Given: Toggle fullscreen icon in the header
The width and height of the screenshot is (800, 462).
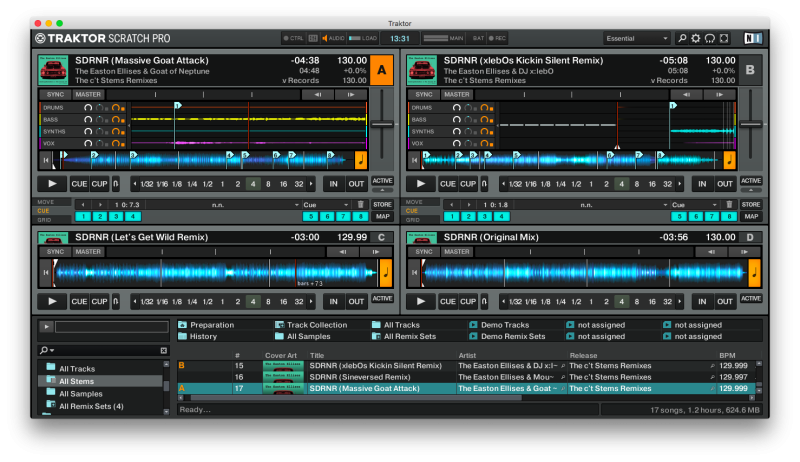Looking at the screenshot, I should tap(724, 38).
